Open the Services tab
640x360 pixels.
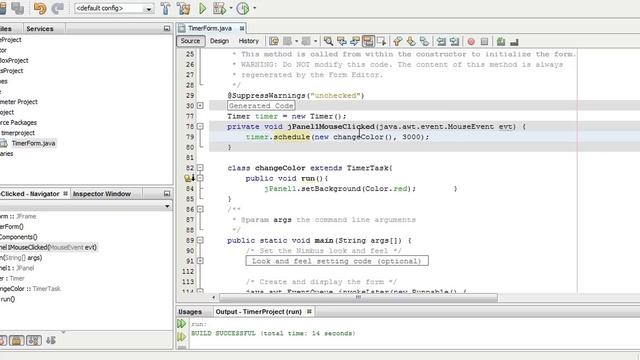point(40,29)
